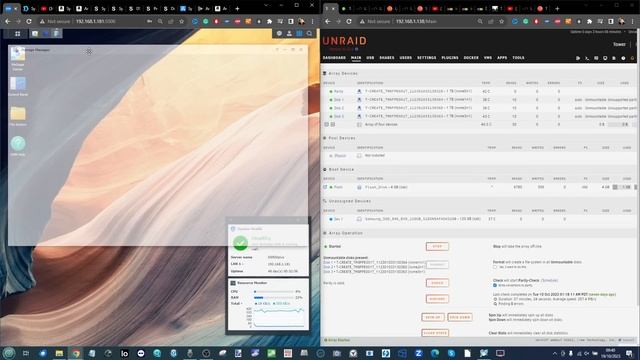The height and width of the screenshot is (360, 640).
Task: Click the Resource Monitor widget icon
Action: (x=233, y=283)
